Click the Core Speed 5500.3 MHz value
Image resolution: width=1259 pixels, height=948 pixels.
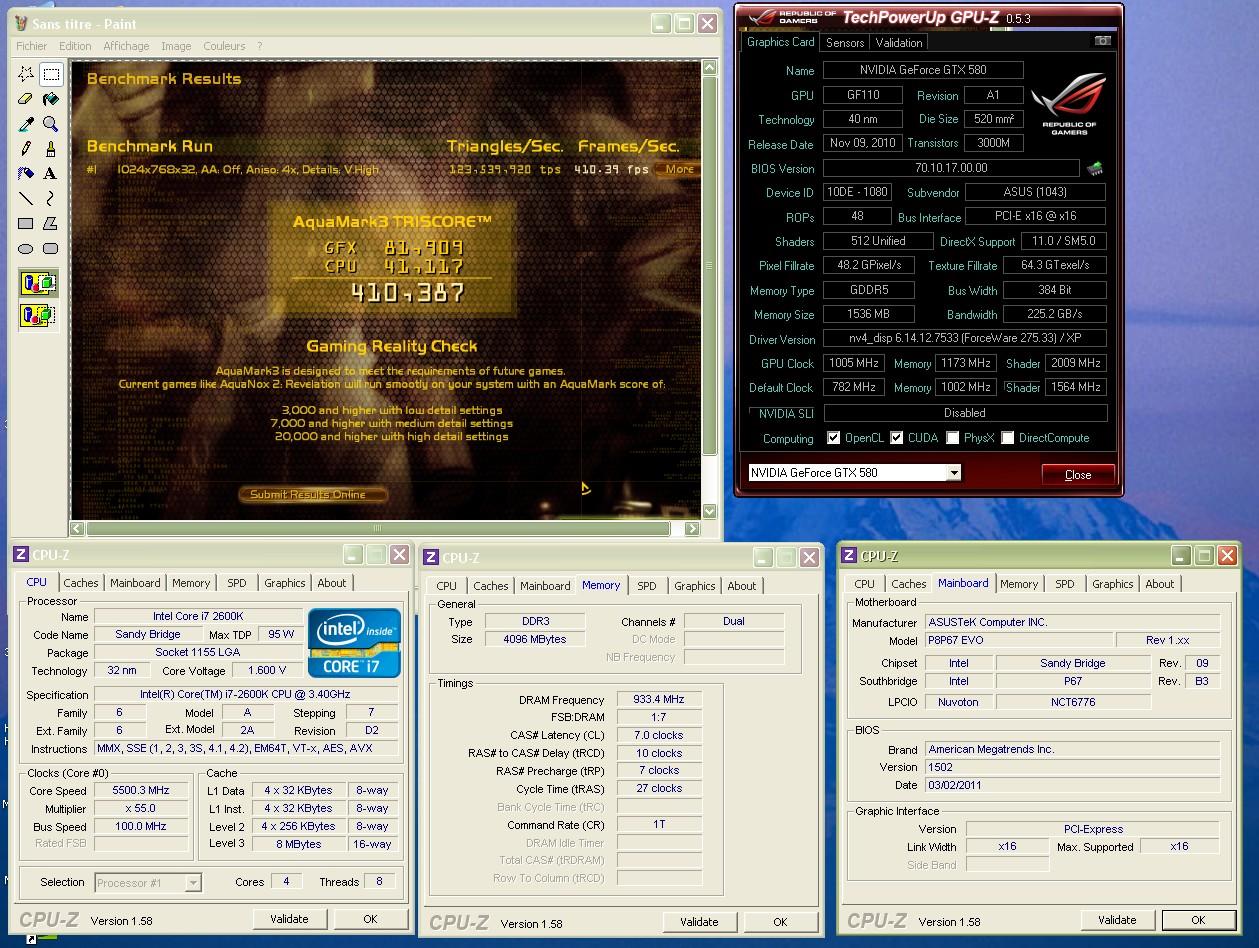[141, 790]
